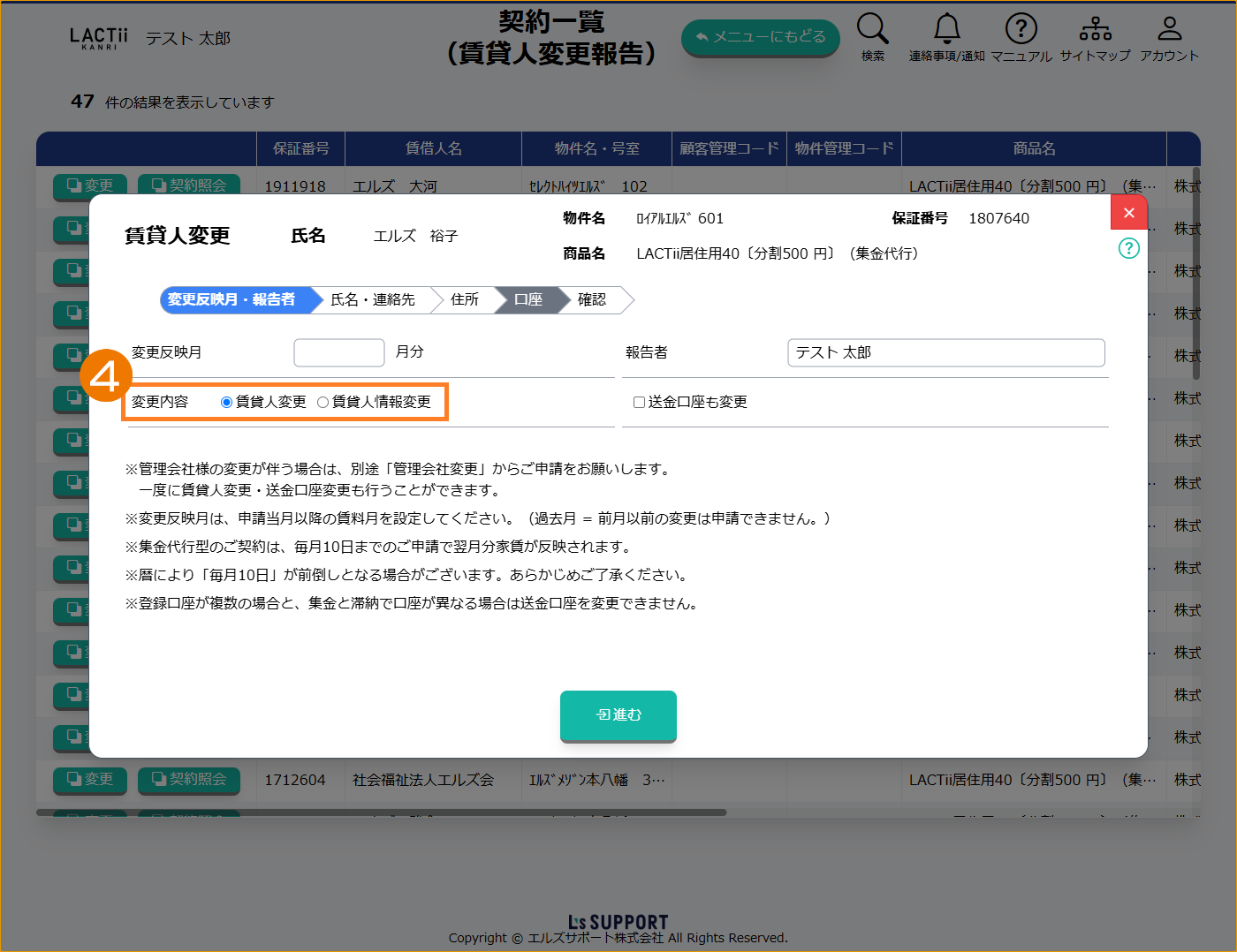Click the 変更反映月 input field

(x=338, y=352)
